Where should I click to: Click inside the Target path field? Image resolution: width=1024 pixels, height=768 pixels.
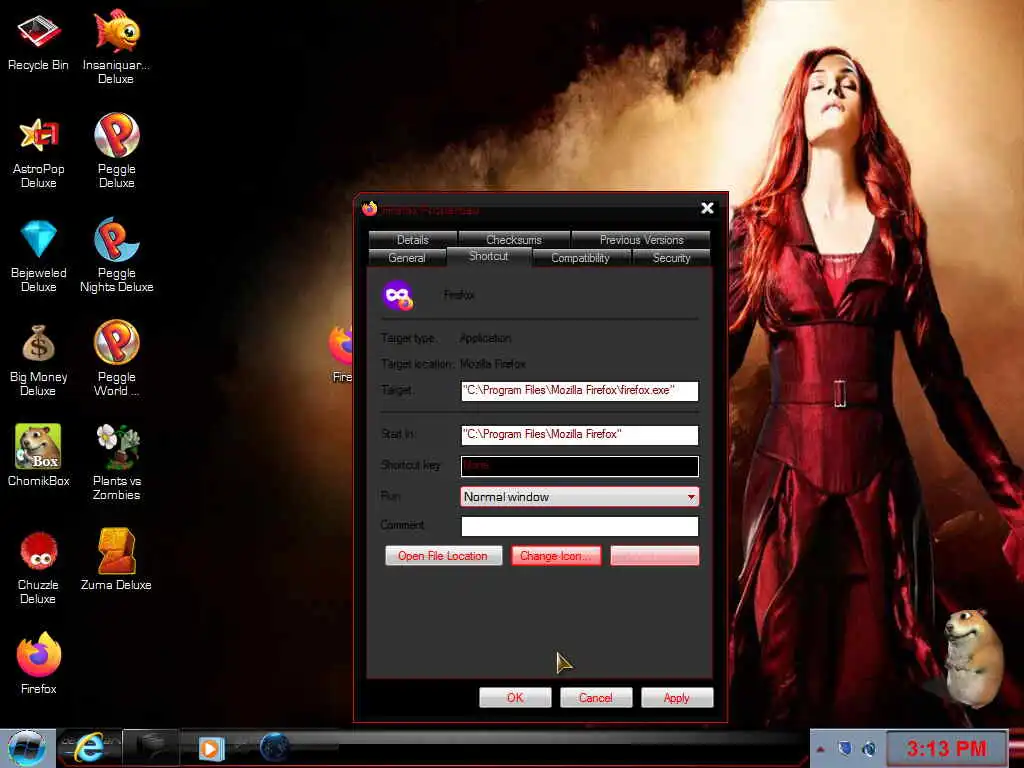[580, 391]
